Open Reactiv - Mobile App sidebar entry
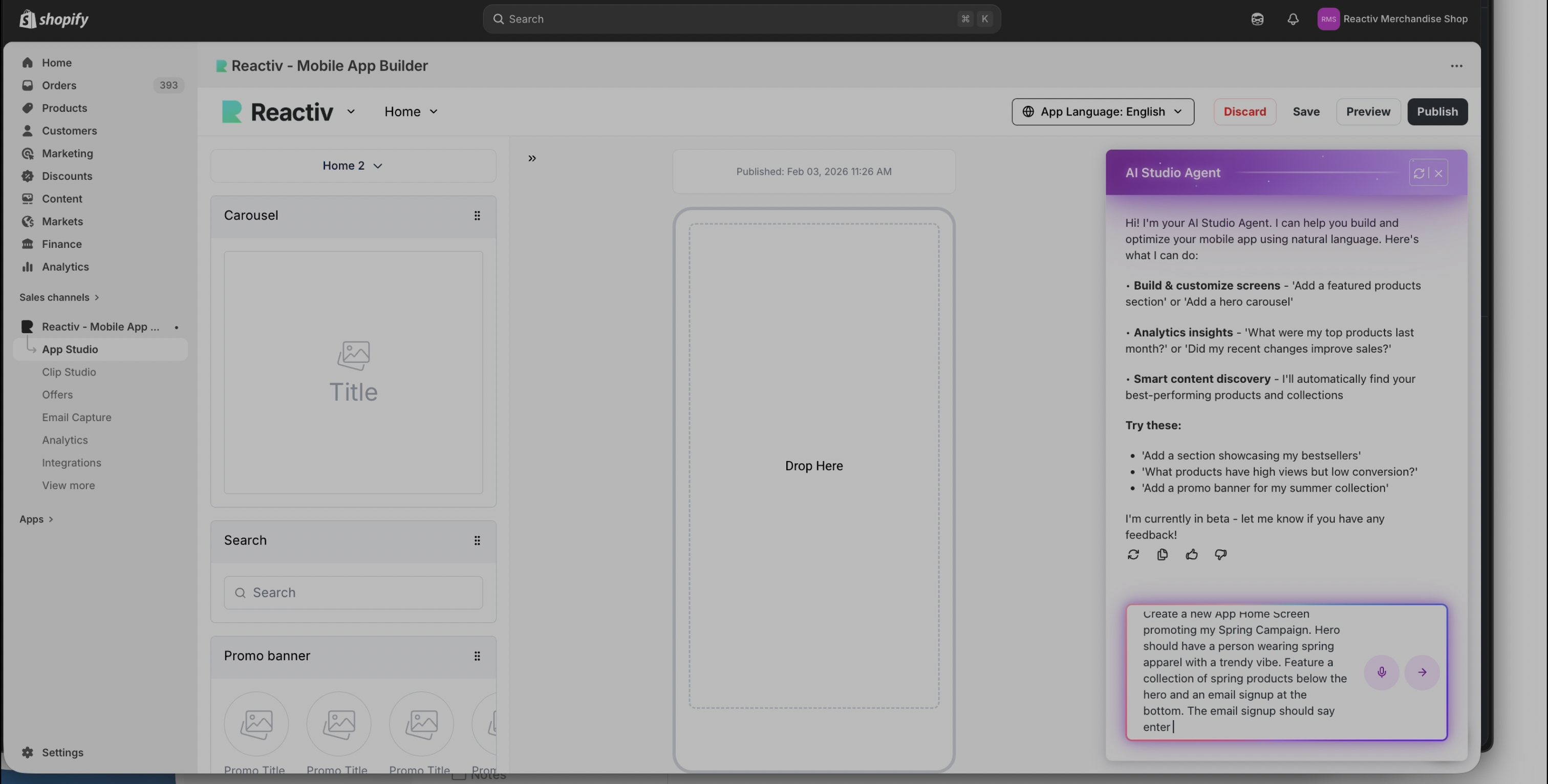Screen dimensions: 1548x784 click(100, 327)
